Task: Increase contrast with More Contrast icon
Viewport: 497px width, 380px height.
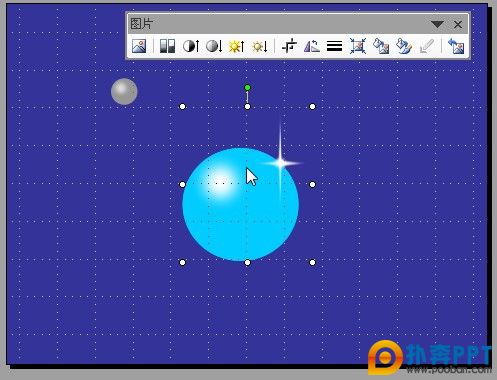Action: point(191,46)
